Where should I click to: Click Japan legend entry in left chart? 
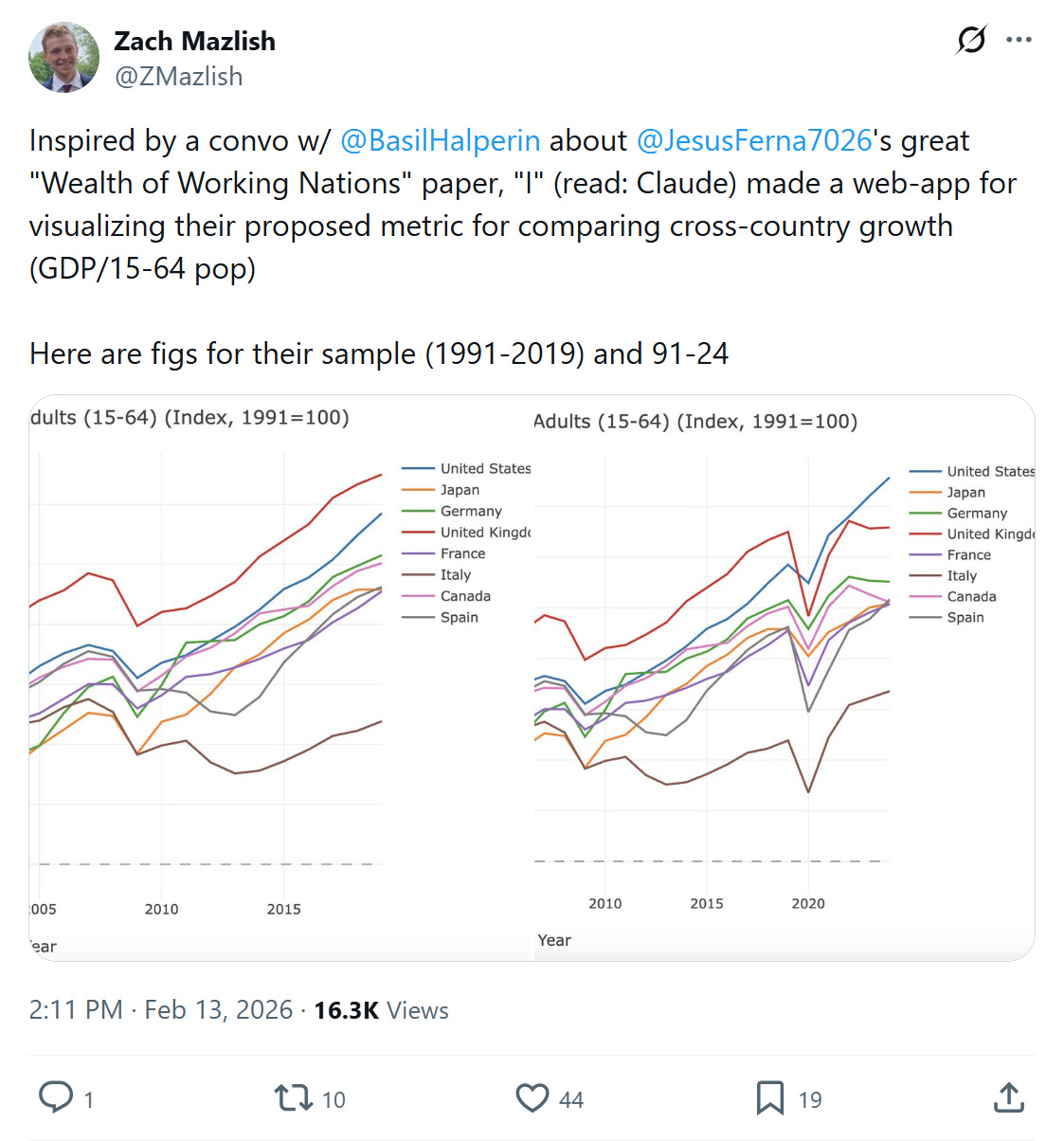[460, 490]
